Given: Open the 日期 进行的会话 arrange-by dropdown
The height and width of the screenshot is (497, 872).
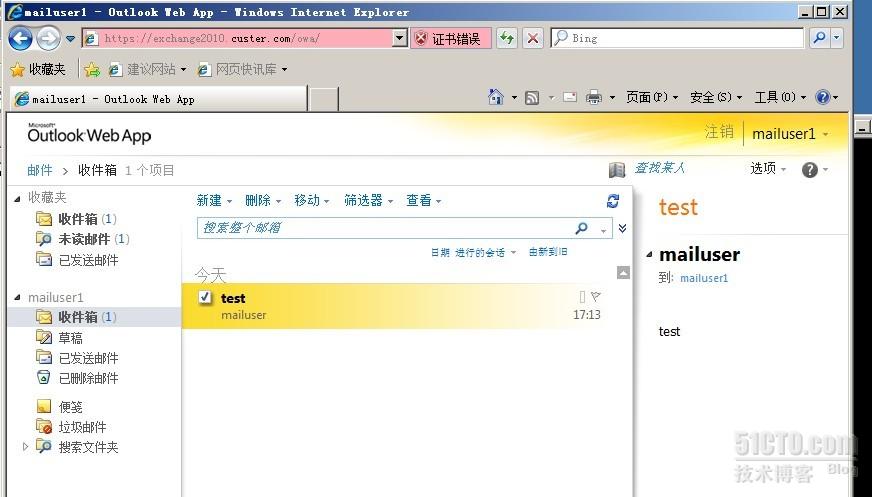Looking at the screenshot, I should point(473,252).
